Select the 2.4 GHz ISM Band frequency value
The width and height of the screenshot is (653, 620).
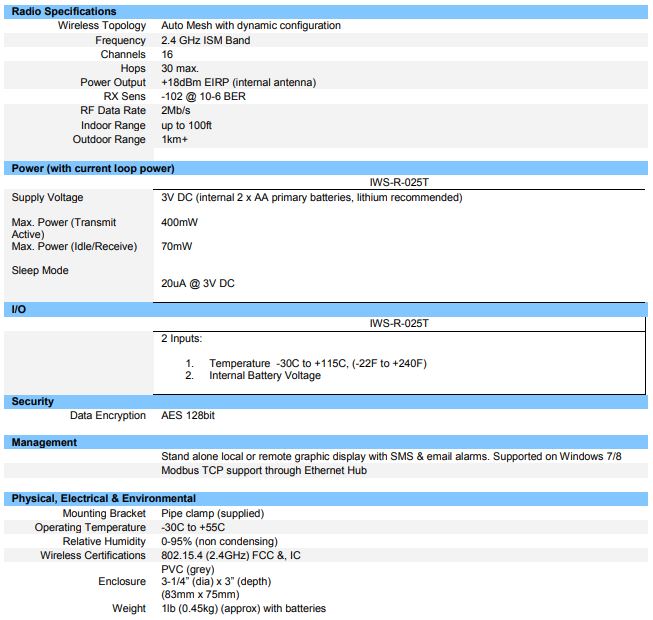[205, 40]
